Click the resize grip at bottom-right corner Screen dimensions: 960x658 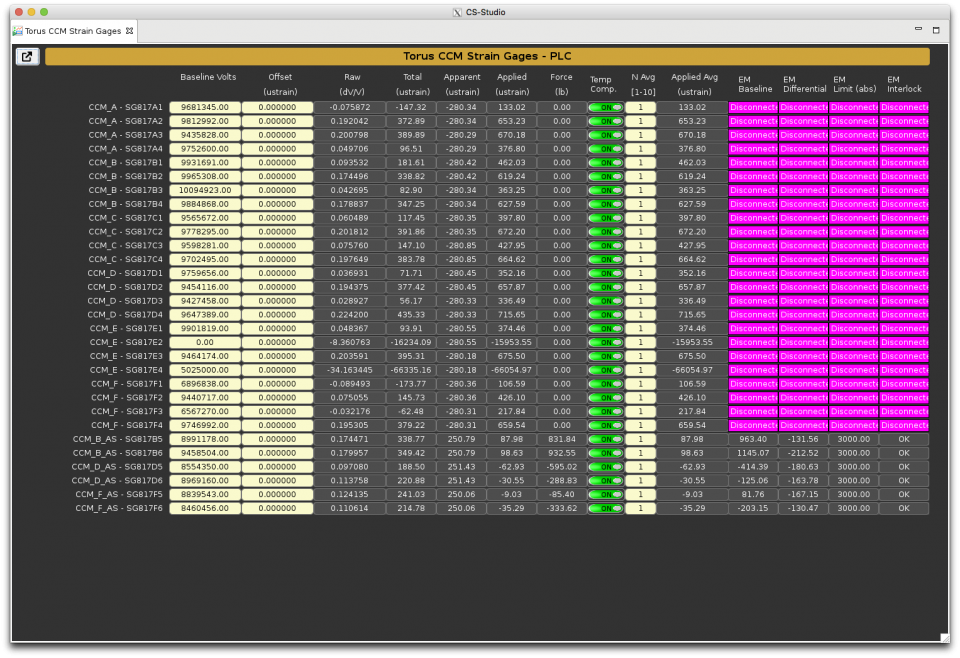(944, 637)
